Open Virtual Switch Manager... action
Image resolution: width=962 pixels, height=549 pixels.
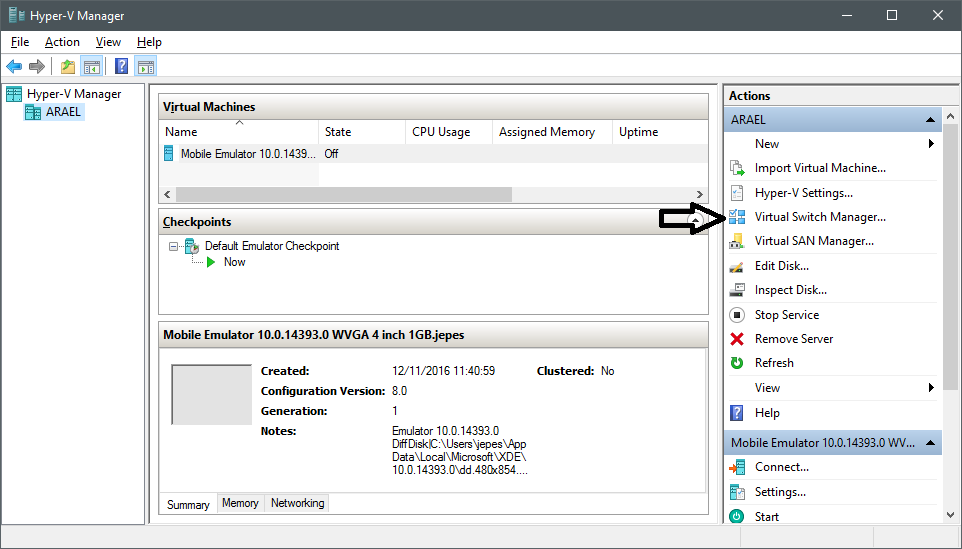820,217
